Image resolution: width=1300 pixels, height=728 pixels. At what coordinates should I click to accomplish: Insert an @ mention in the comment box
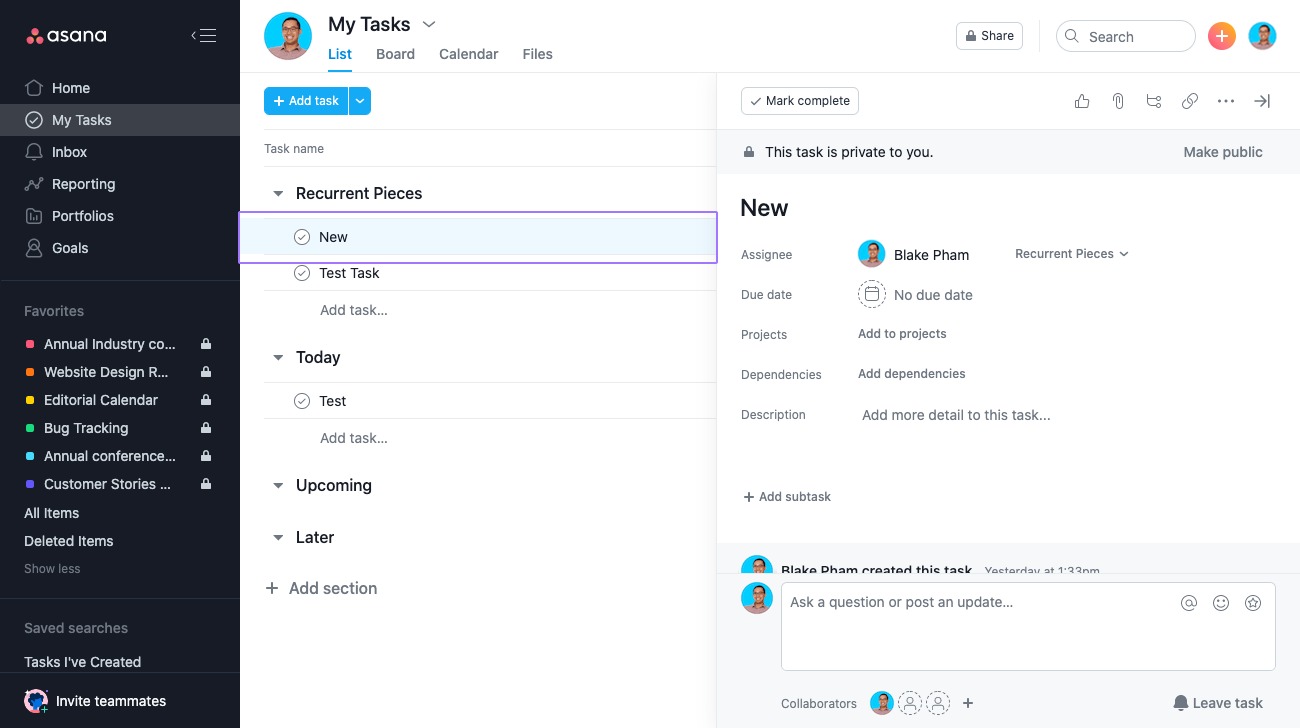click(x=1189, y=602)
